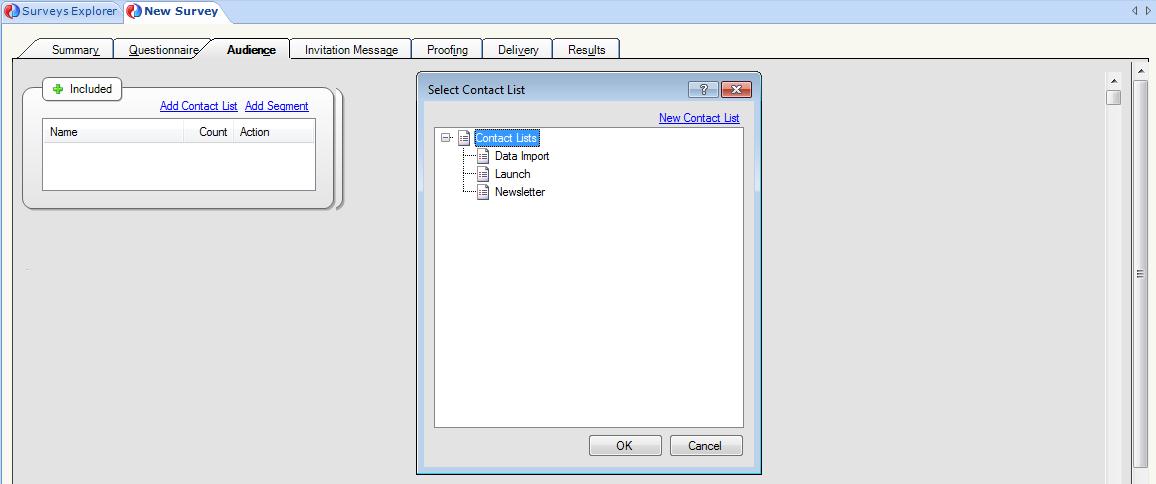Image resolution: width=1156 pixels, height=484 pixels.
Task: Click the Launch list icon
Action: [483, 174]
